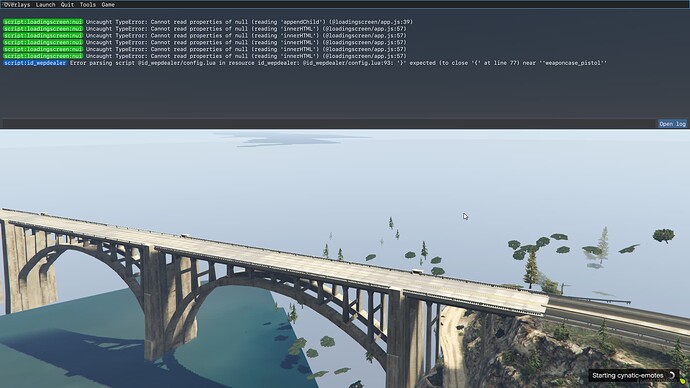Select the Quit menu item
690x388 pixels.
coord(67,4)
